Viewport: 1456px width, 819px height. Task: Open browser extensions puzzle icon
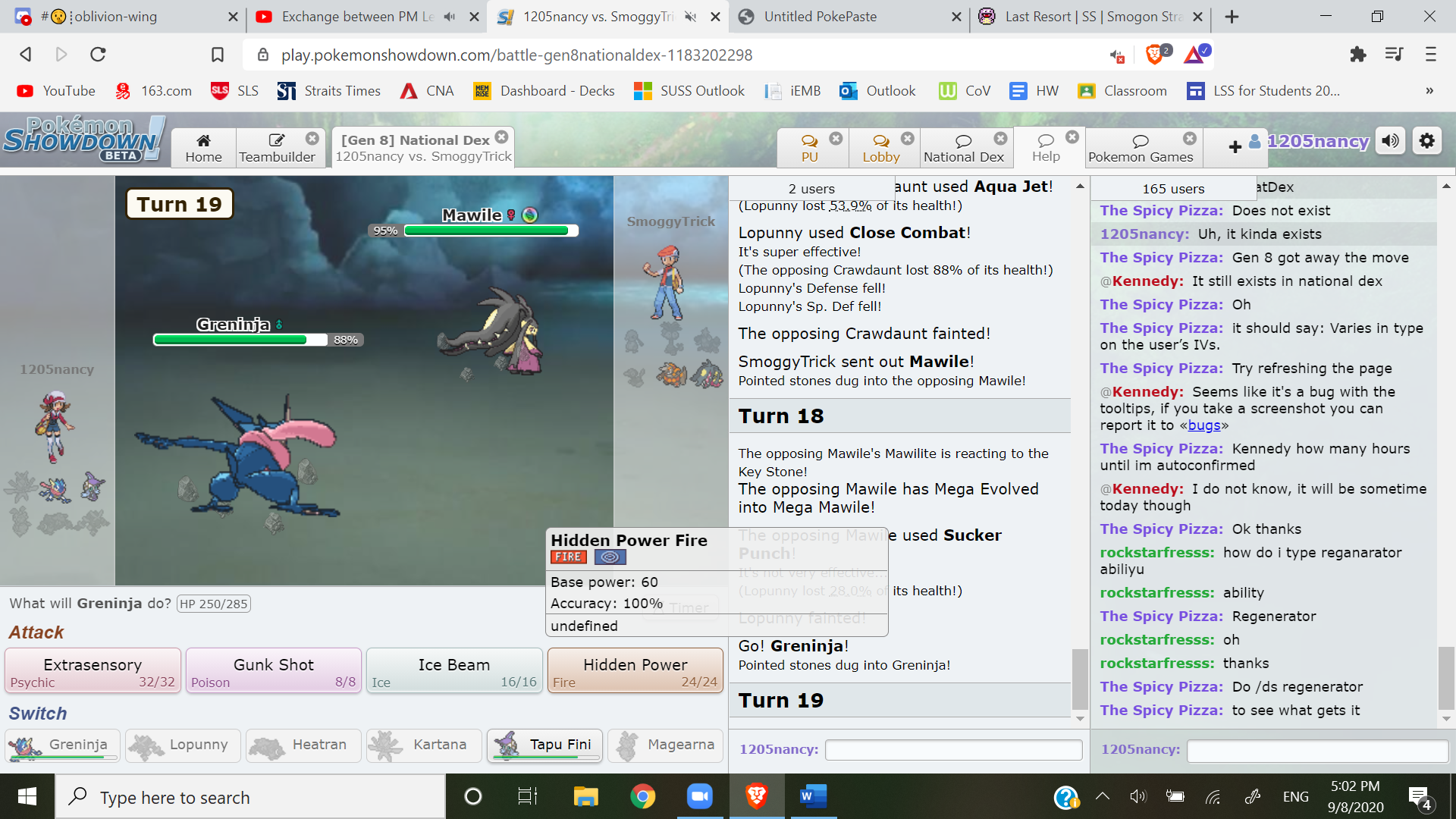point(1357,55)
